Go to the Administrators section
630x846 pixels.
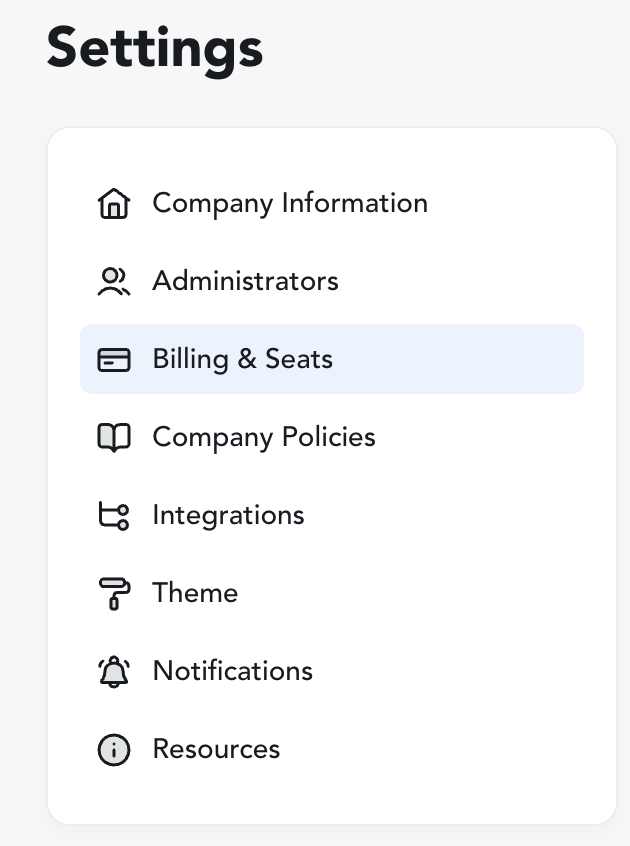coord(245,281)
